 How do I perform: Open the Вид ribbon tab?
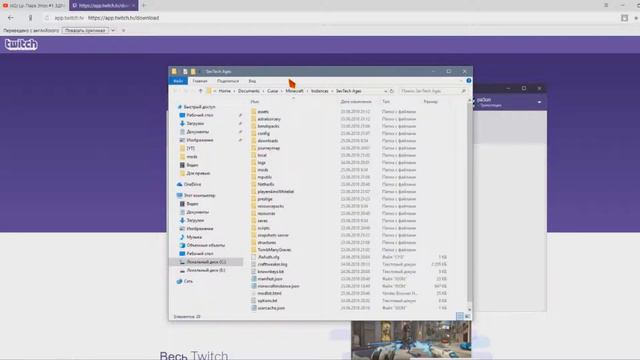(x=252, y=81)
